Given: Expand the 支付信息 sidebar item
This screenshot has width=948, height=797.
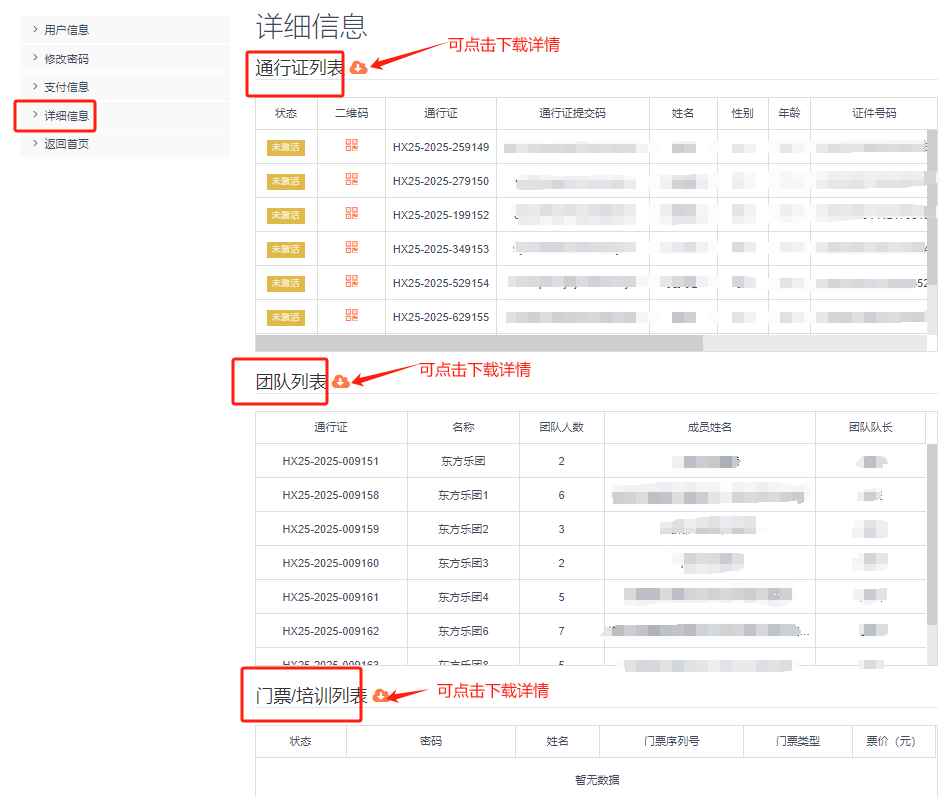Looking at the screenshot, I should (66, 87).
